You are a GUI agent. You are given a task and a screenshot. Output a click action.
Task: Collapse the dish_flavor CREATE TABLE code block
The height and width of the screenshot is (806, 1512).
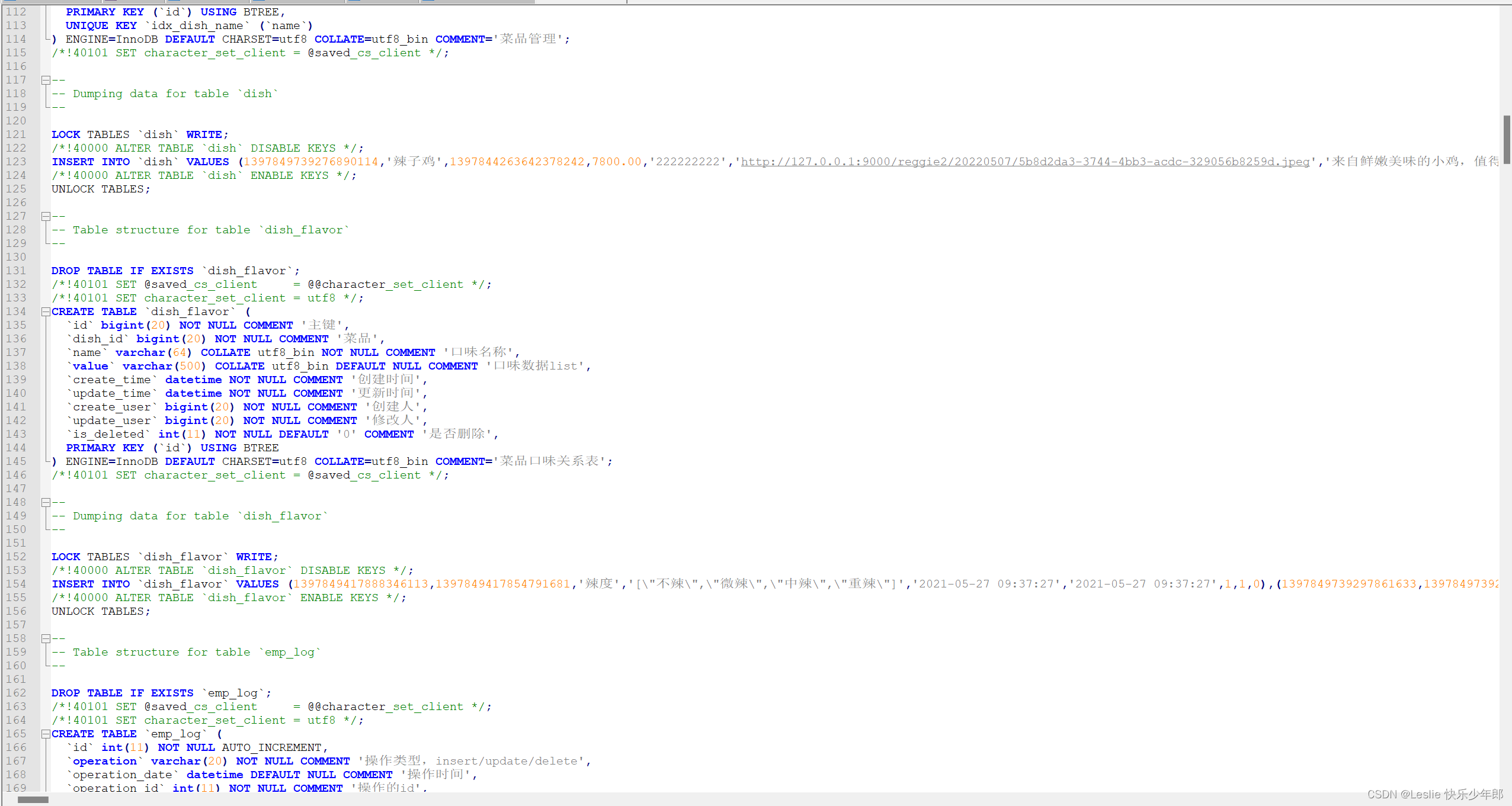(x=46, y=311)
